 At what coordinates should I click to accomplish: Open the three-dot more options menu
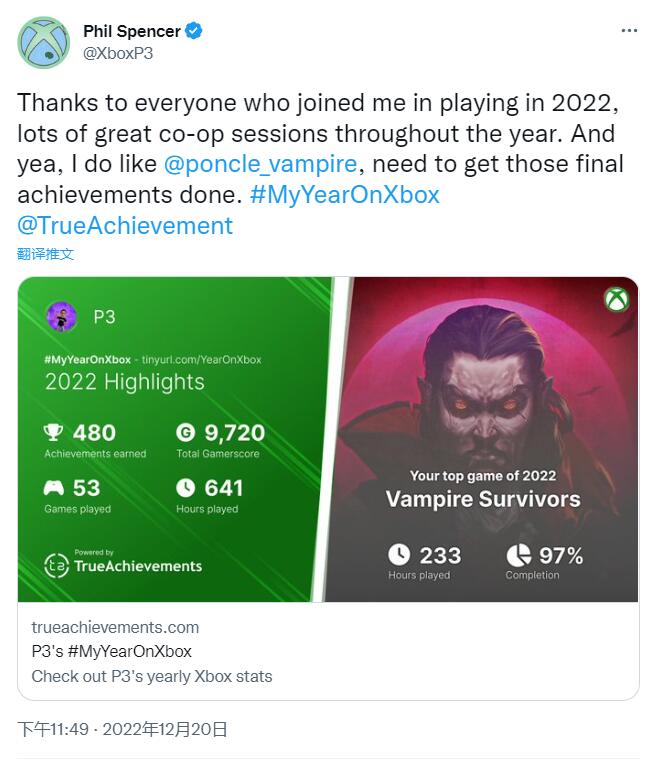[629, 31]
